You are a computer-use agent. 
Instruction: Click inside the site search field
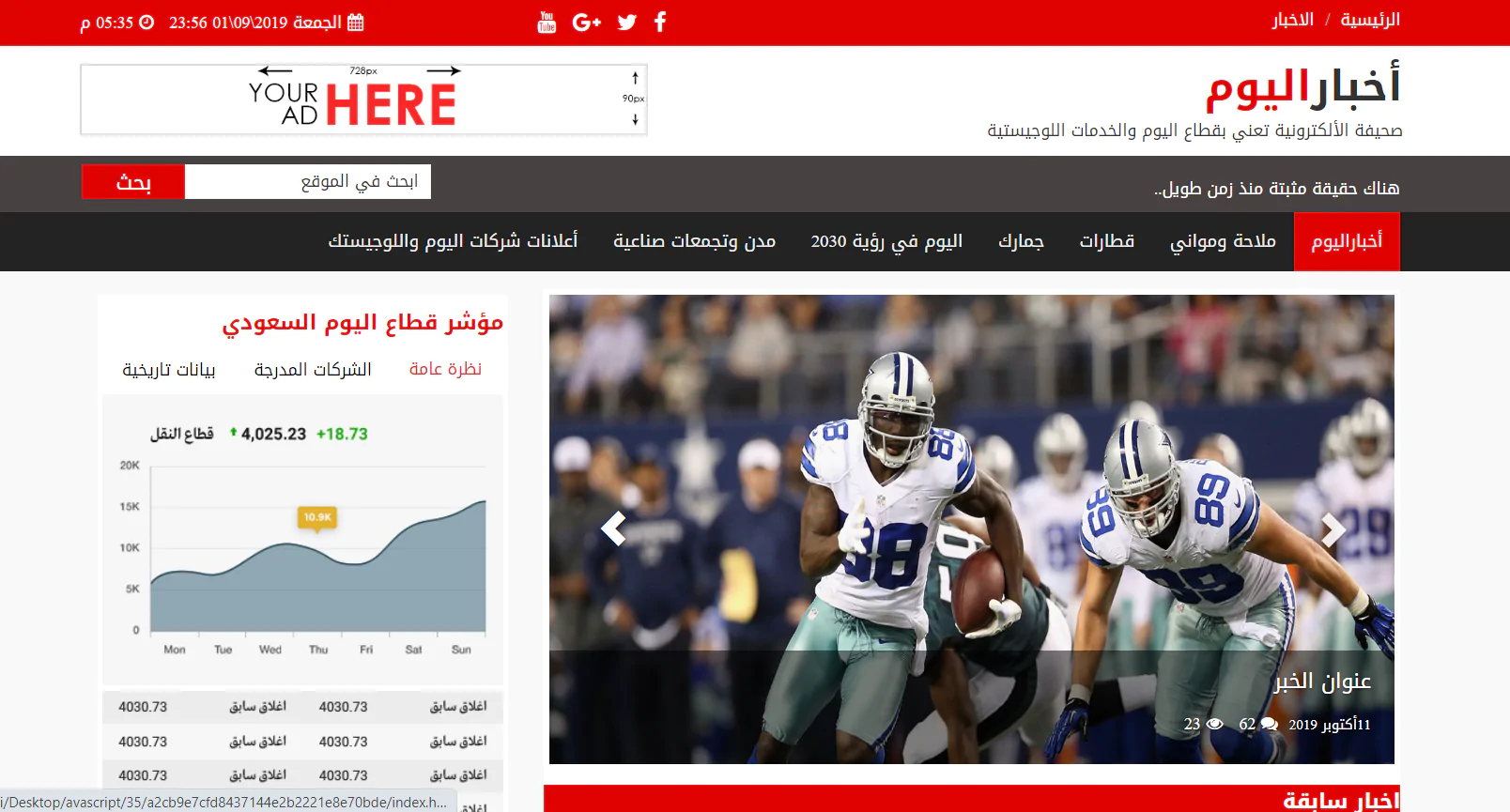[x=308, y=181]
